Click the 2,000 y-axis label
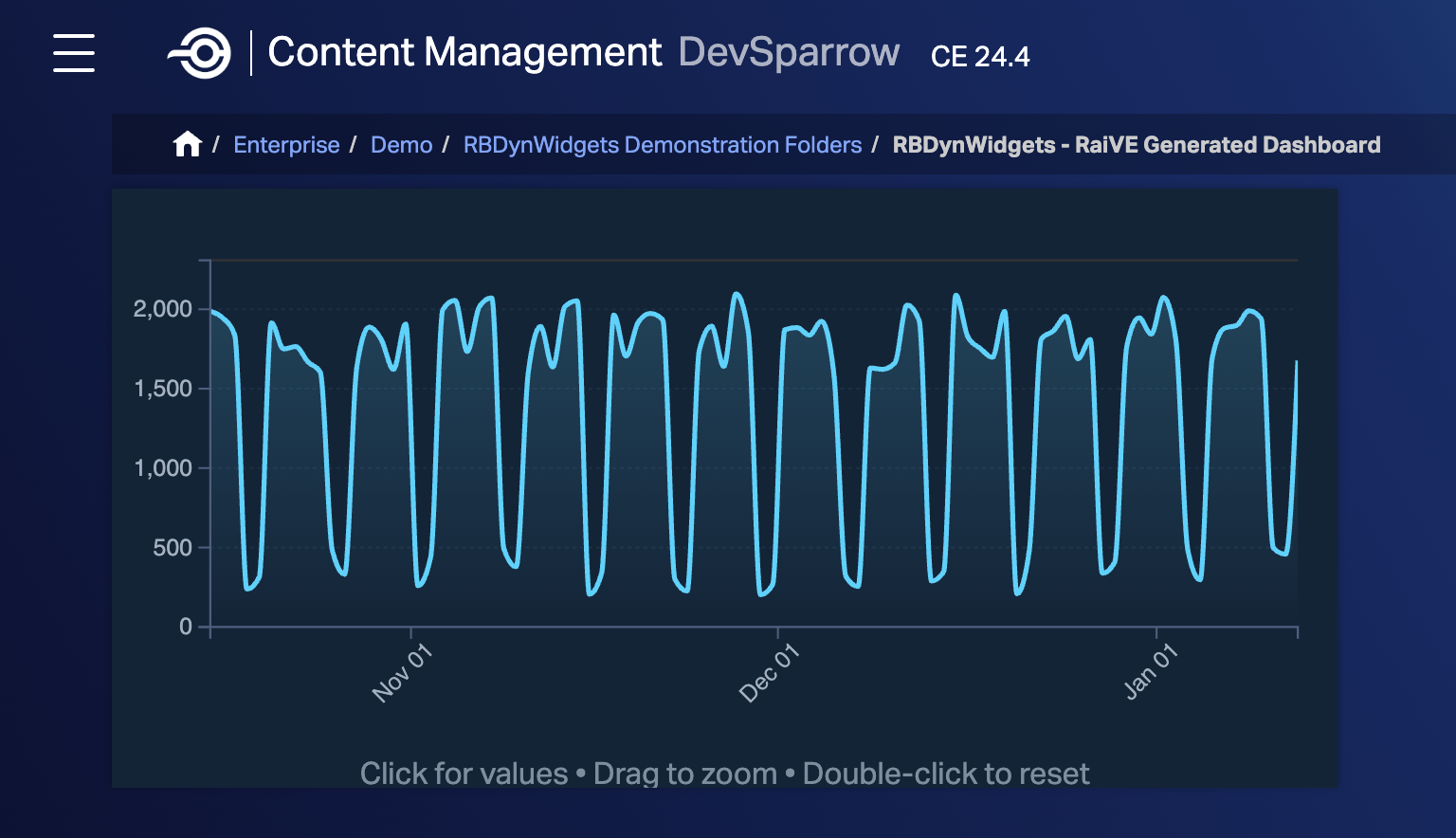1456x838 pixels. click(163, 309)
